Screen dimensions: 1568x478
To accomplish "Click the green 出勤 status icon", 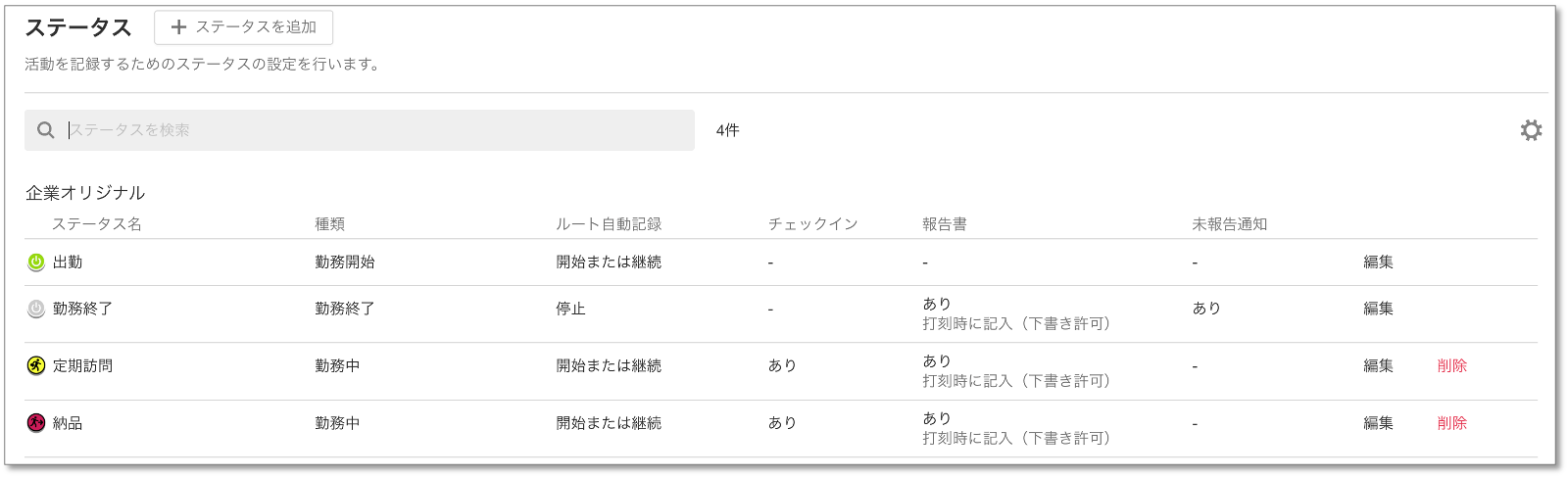I will [36, 263].
